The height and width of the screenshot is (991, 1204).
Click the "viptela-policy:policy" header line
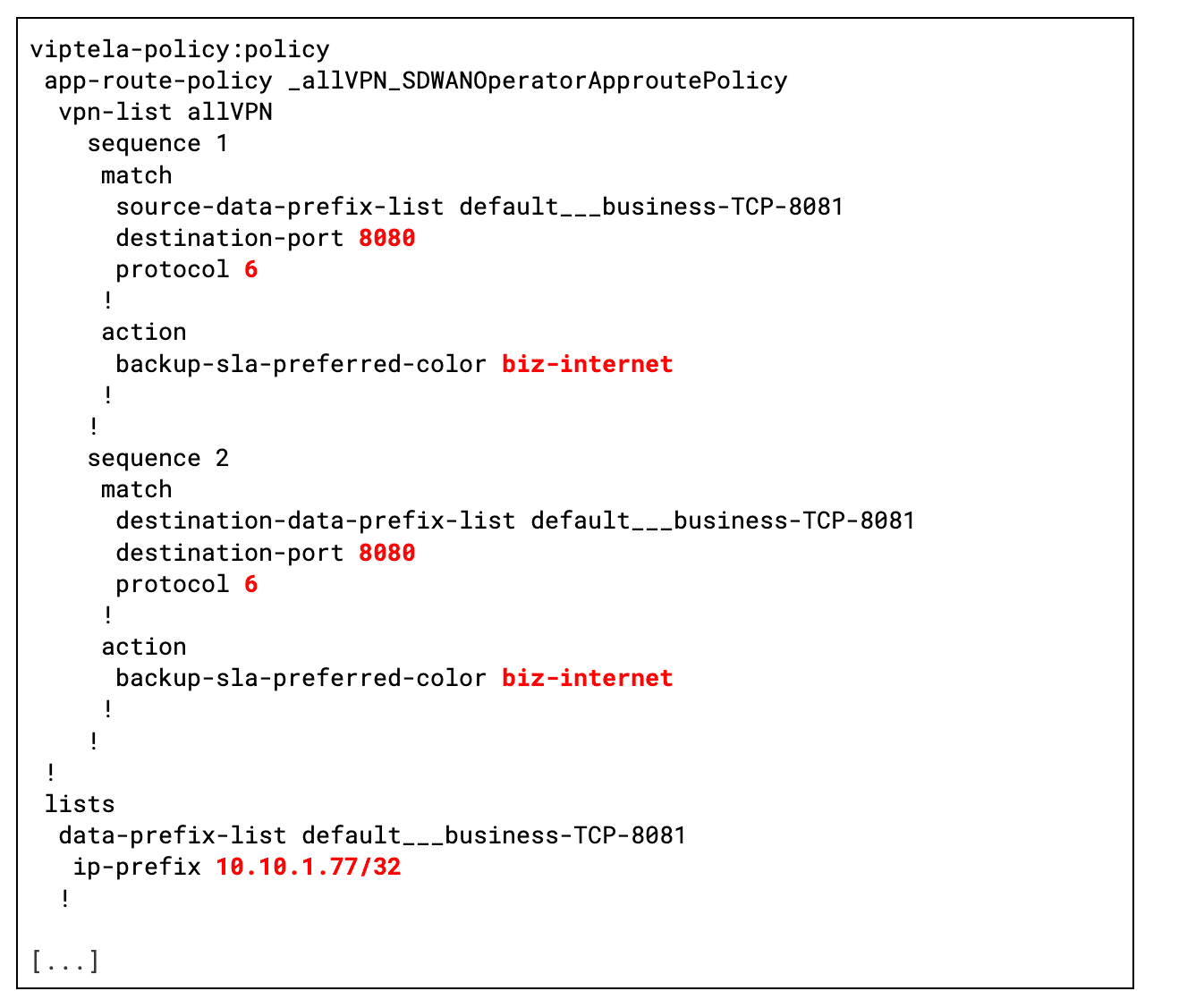coord(180,49)
